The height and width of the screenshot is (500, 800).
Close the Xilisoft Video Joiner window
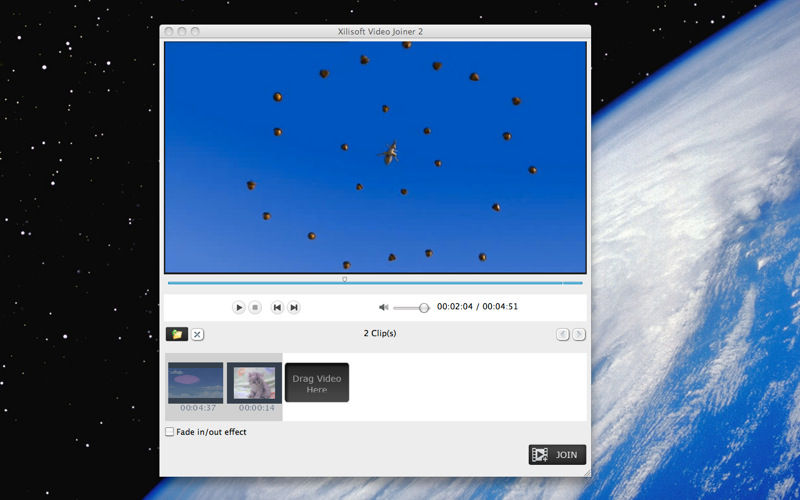click(169, 32)
